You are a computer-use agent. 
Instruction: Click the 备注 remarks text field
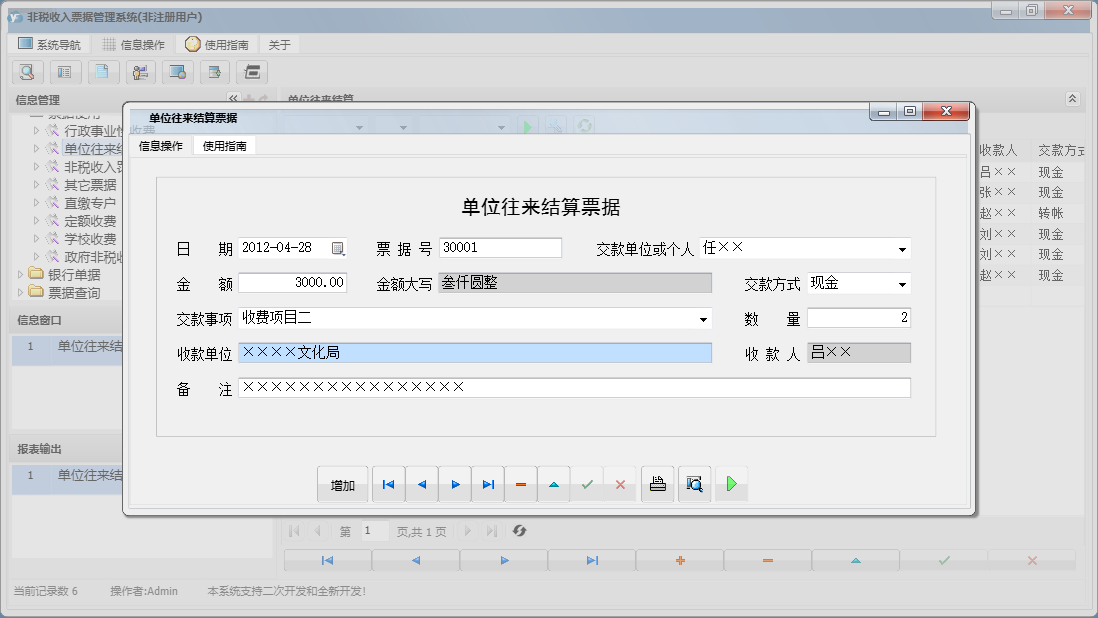coord(574,388)
